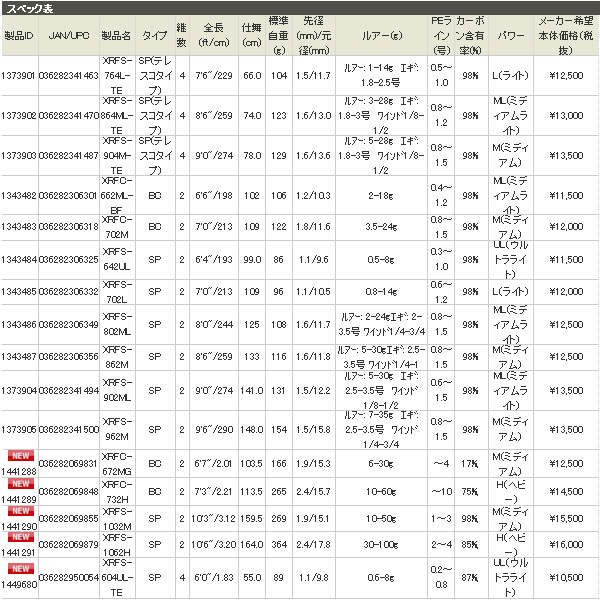
Task: Select the ルアー(g) column header
Action: [x=382, y=36]
